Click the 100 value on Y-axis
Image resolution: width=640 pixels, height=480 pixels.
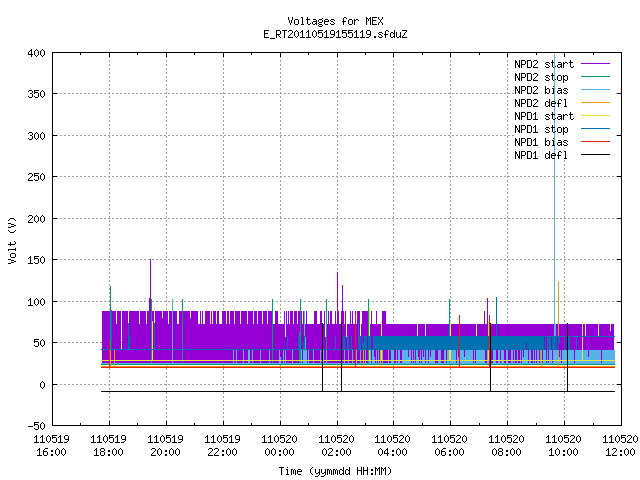(36, 302)
